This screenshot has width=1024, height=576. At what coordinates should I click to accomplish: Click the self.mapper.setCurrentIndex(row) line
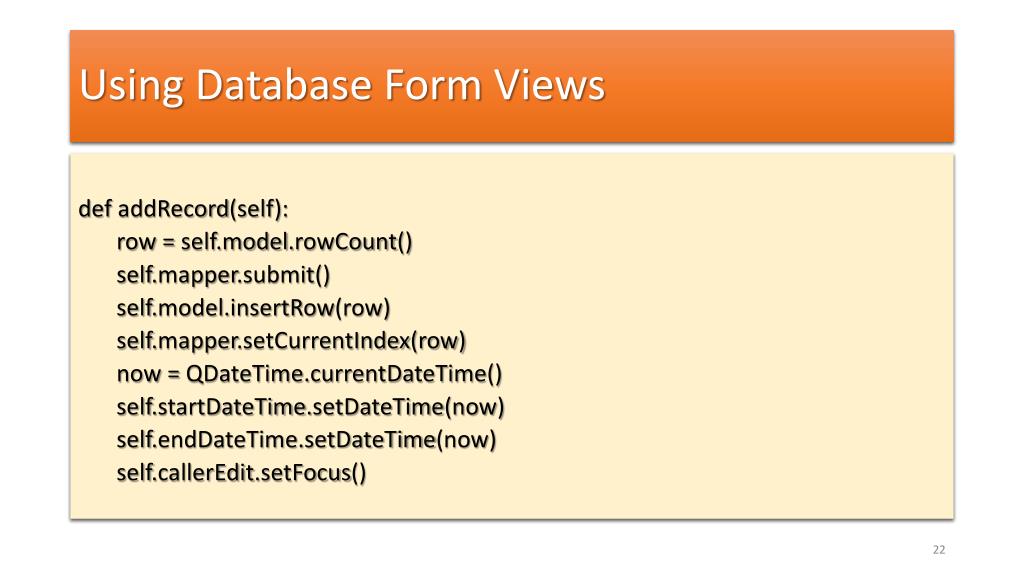click(291, 341)
